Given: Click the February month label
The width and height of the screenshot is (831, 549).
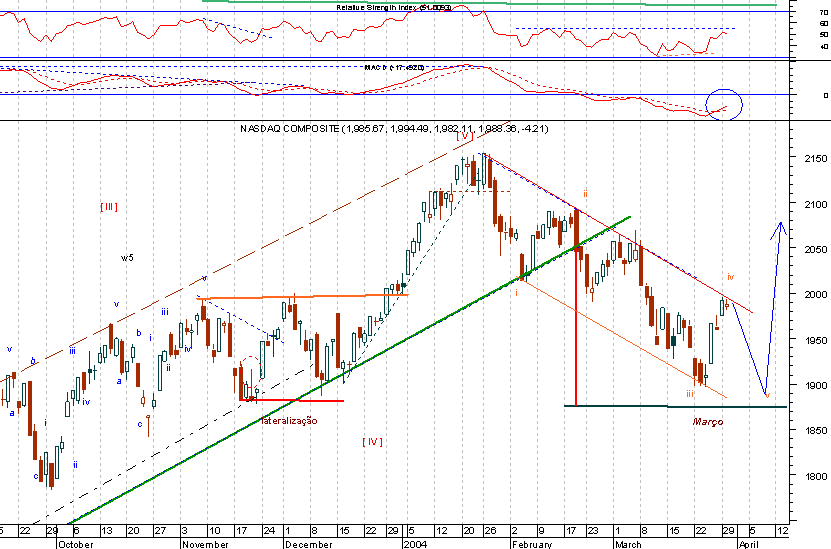Looking at the screenshot, I should pyautogui.click(x=532, y=544).
